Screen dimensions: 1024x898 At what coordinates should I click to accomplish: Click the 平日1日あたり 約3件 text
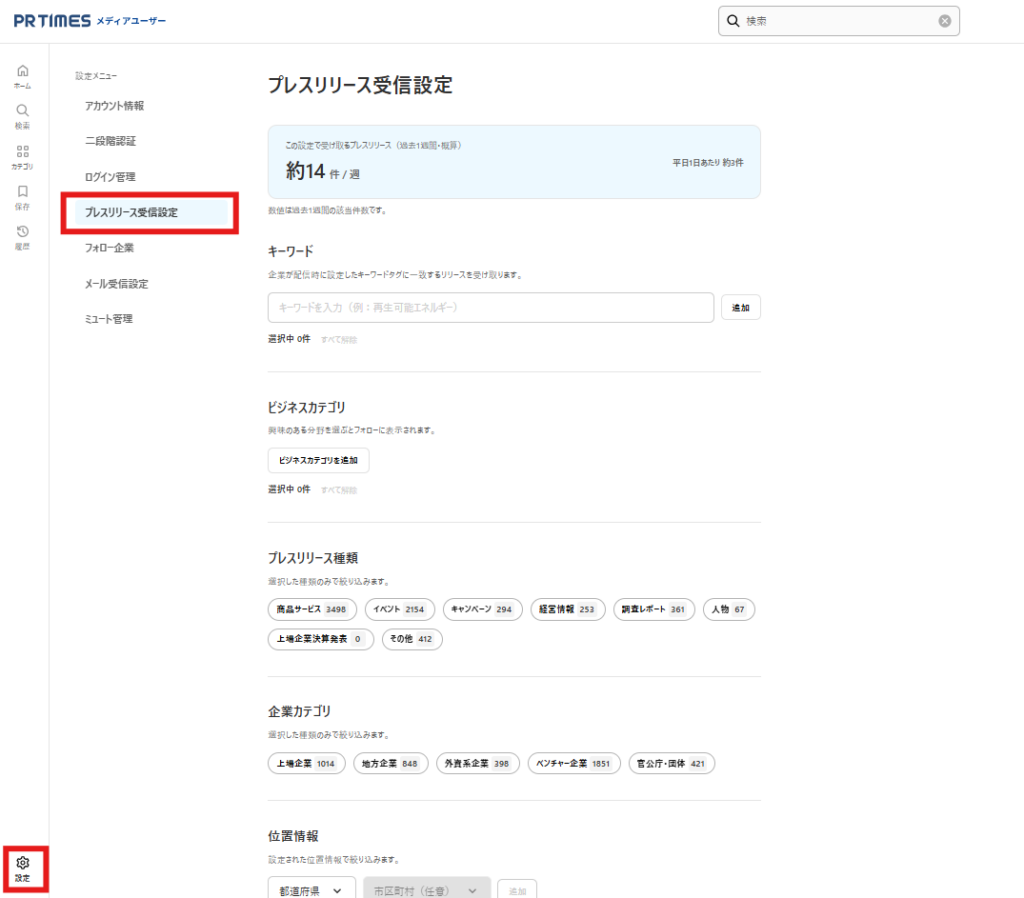tap(708, 163)
